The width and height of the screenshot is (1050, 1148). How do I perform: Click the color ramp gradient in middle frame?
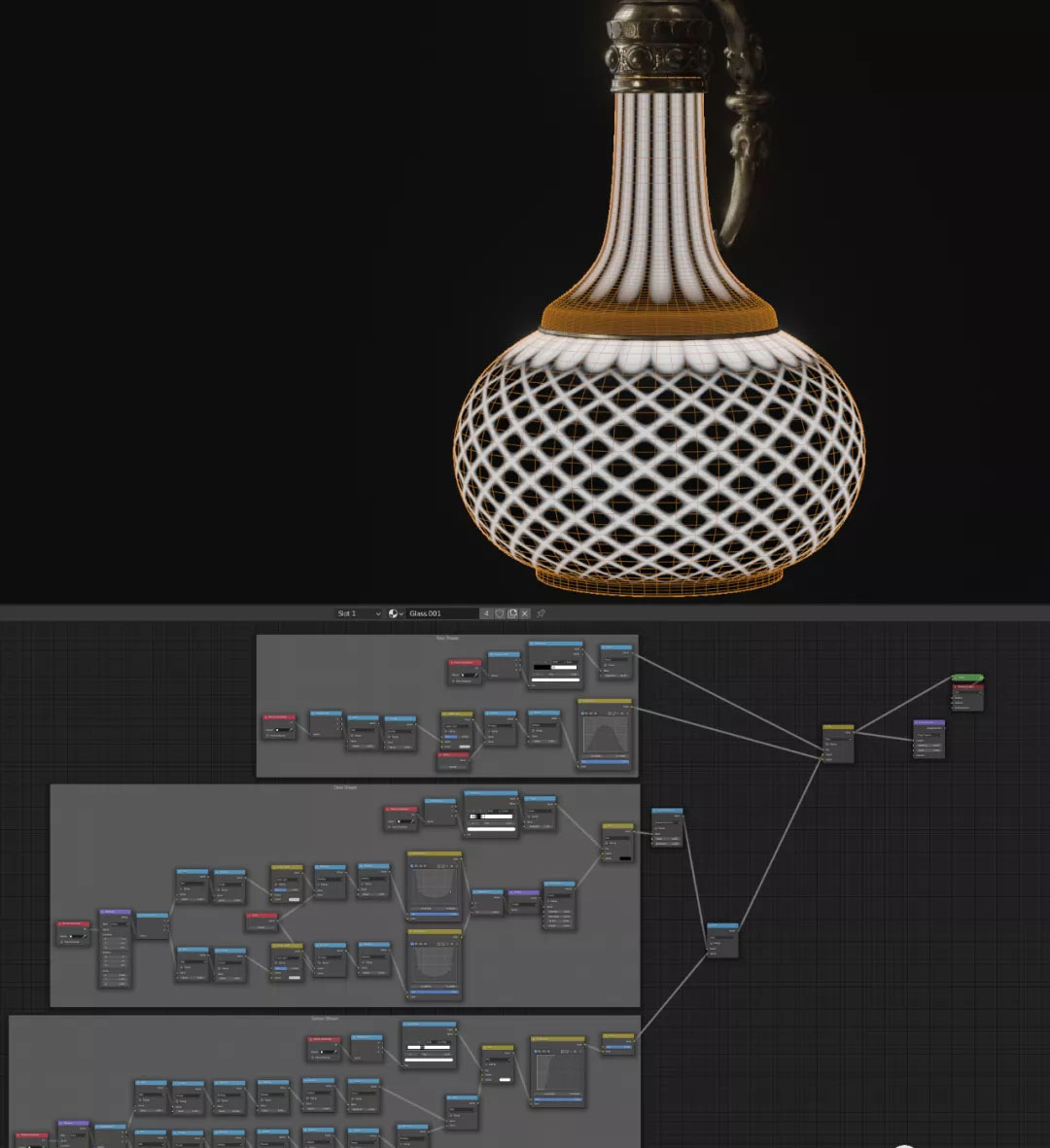click(x=491, y=817)
